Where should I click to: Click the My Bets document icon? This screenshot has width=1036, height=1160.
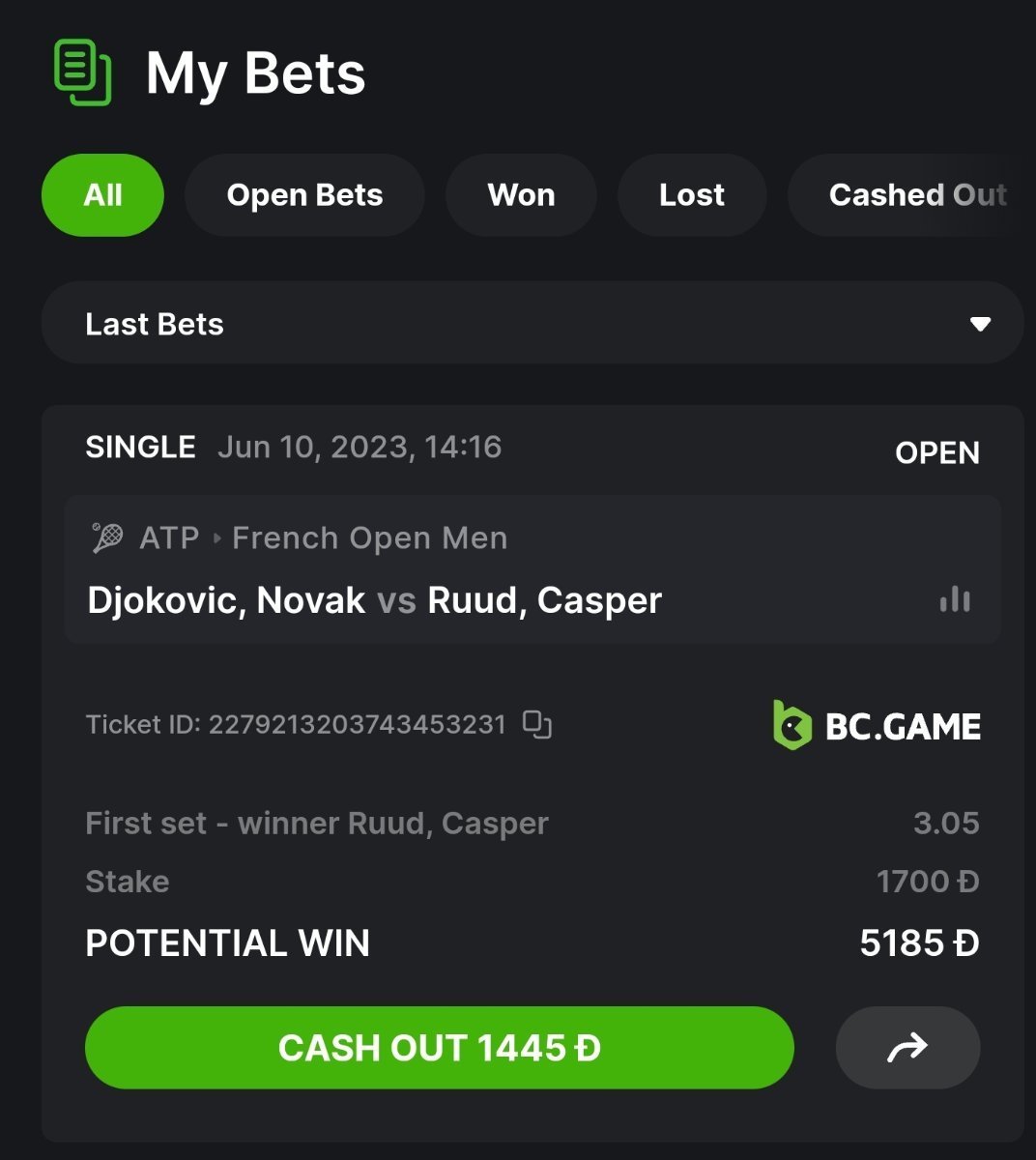pos(82,72)
